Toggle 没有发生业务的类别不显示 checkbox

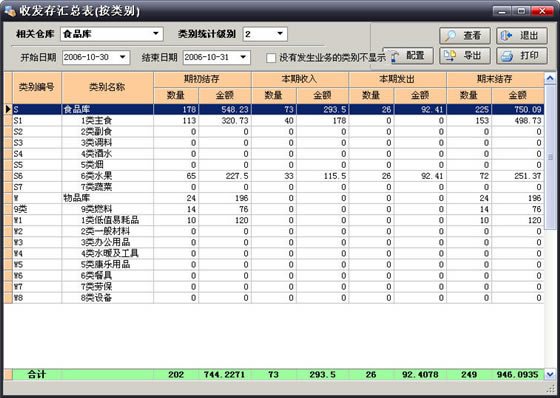[x=271, y=58]
